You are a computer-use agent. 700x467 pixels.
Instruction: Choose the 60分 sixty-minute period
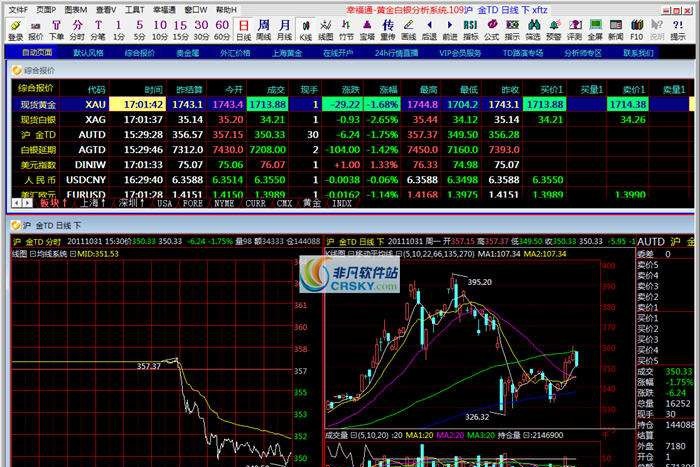coord(222,30)
